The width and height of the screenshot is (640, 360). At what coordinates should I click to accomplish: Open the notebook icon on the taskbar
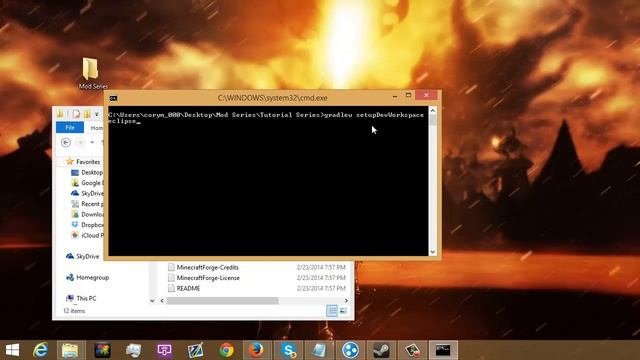[x=319, y=350]
